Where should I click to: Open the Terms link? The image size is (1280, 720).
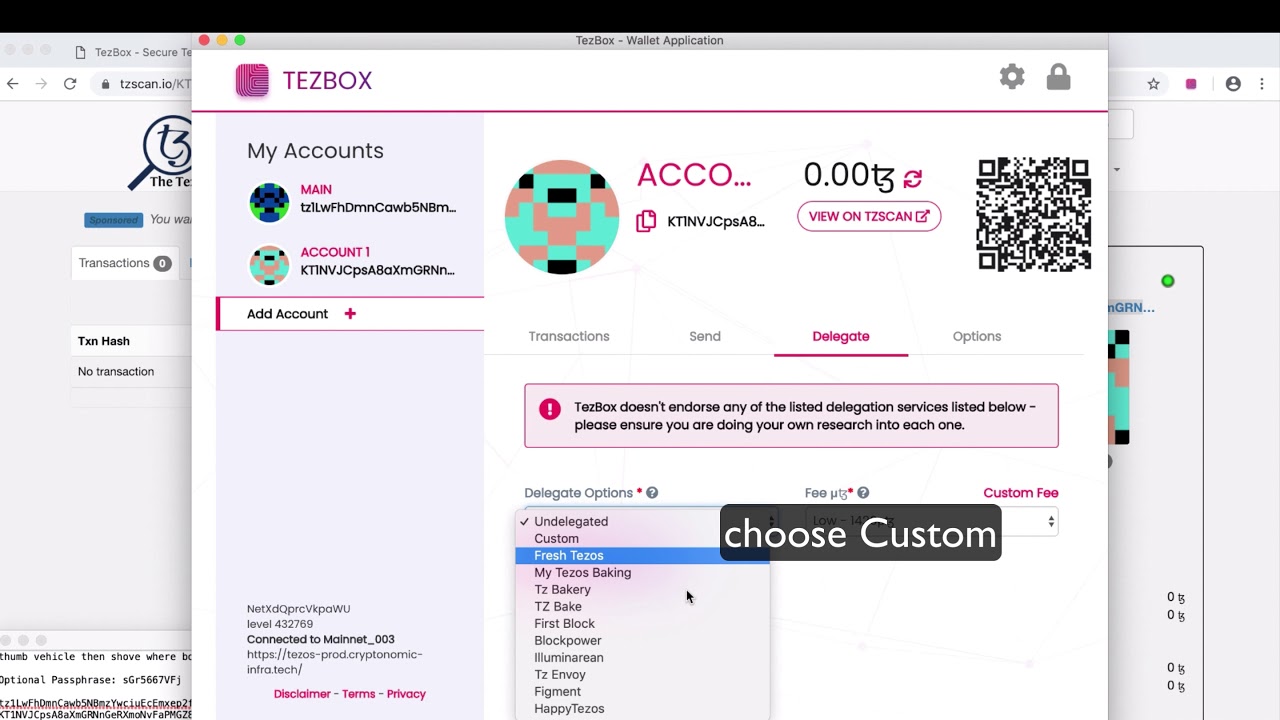358,694
